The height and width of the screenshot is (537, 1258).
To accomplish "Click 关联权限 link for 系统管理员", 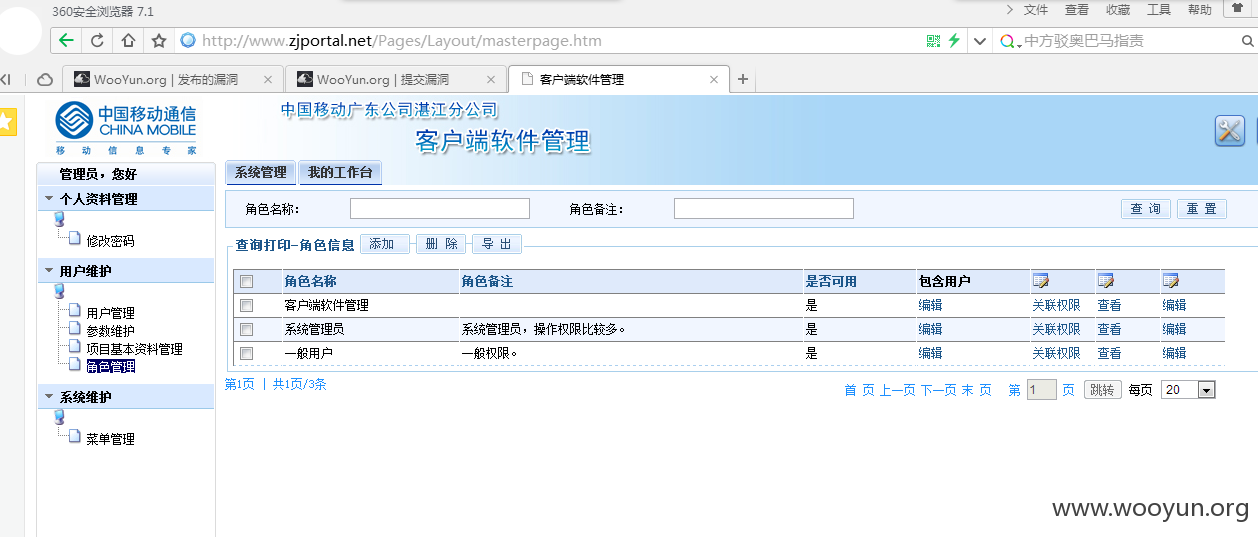I will click(1056, 329).
